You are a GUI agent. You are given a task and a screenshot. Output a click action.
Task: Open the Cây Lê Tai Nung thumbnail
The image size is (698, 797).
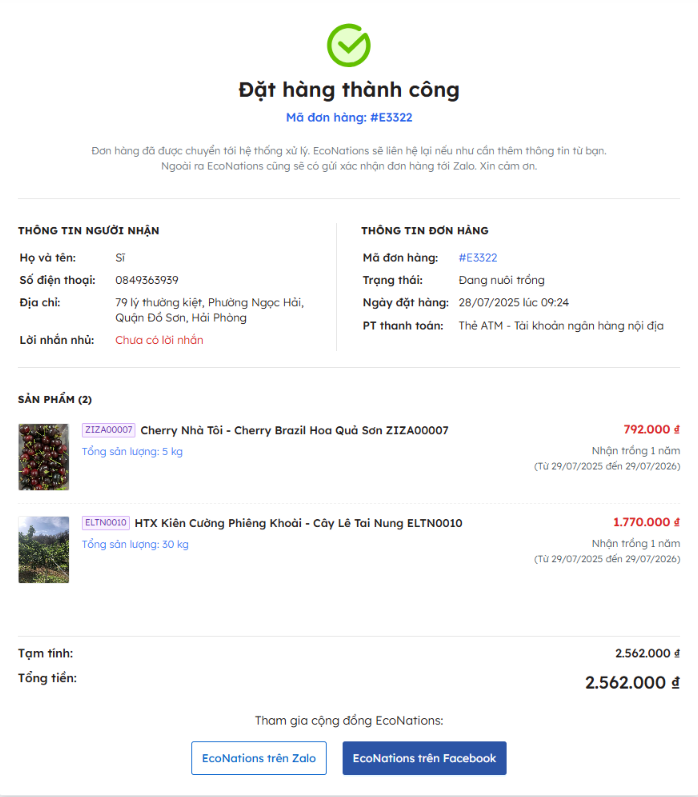click(44, 549)
